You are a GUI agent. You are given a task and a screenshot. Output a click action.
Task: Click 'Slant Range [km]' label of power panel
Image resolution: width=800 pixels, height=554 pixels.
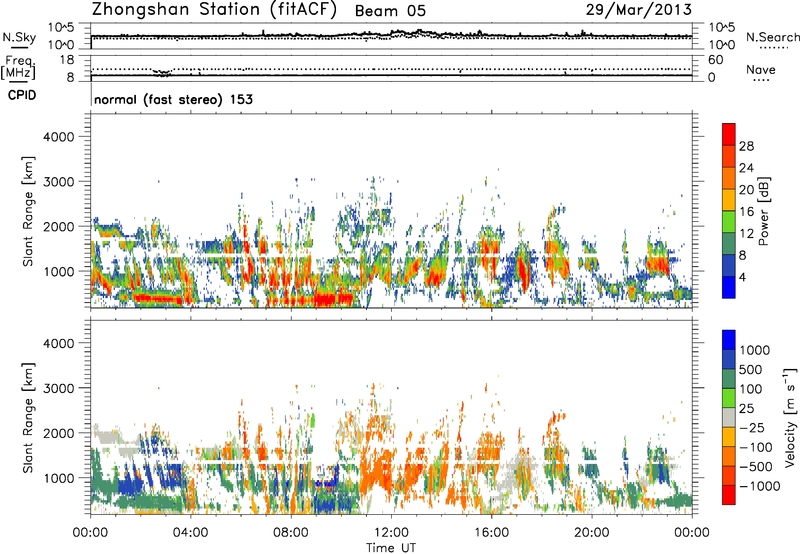pyautogui.click(x=28, y=211)
